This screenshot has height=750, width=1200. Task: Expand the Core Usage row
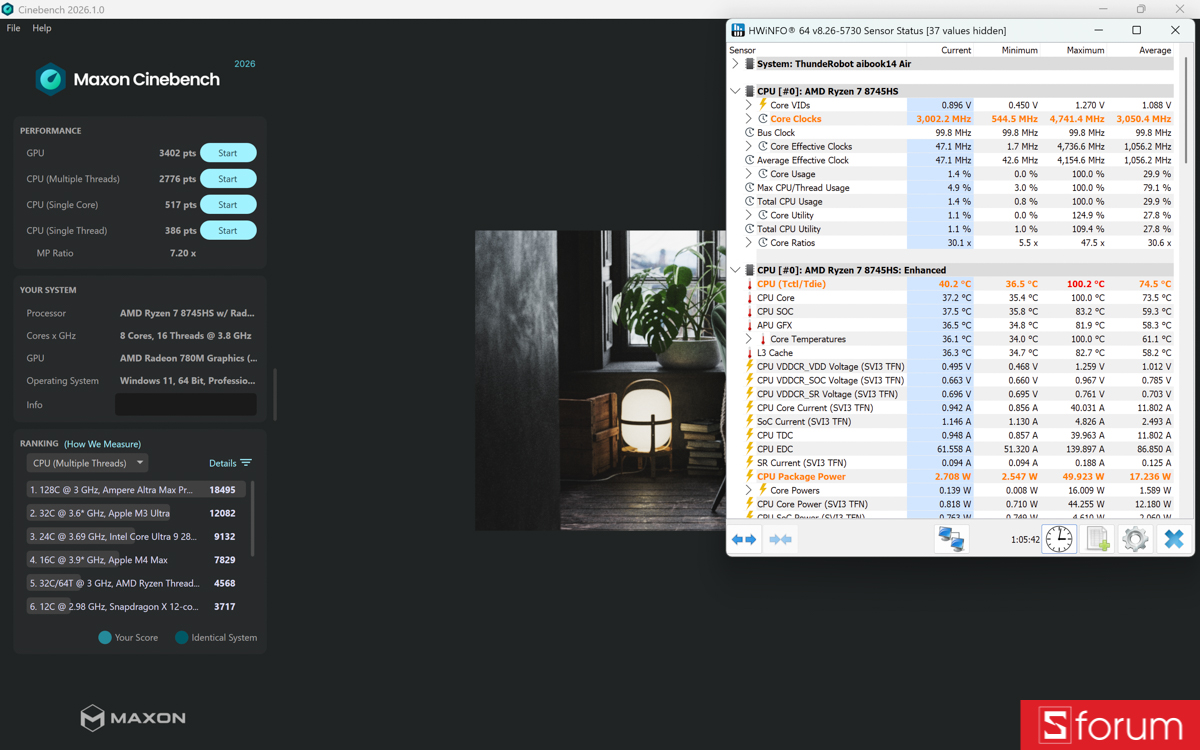pyautogui.click(x=749, y=174)
